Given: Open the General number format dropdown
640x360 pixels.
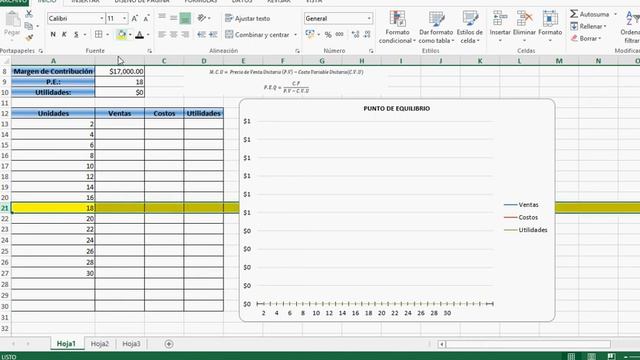Looking at the screenshot, I should pos(369,18).
